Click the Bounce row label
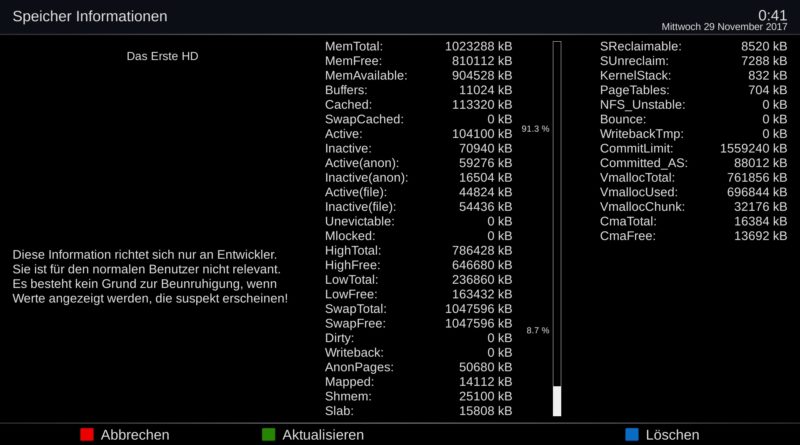The image size is (800, 445). click(622, 119)
